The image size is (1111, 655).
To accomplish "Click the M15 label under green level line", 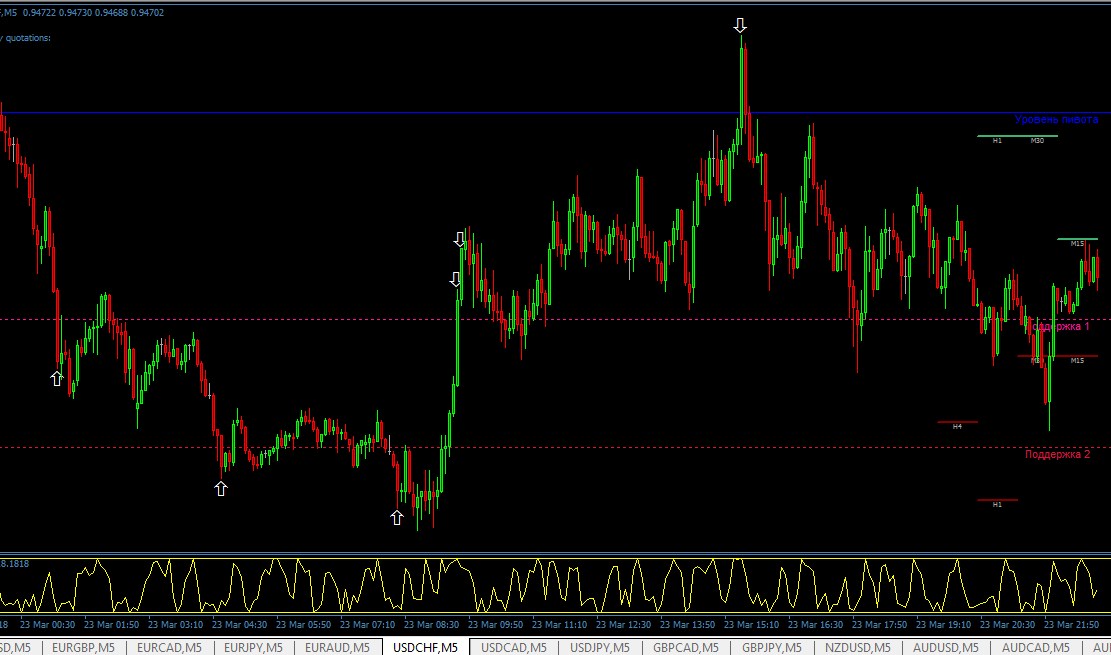I will (1077, 244).
